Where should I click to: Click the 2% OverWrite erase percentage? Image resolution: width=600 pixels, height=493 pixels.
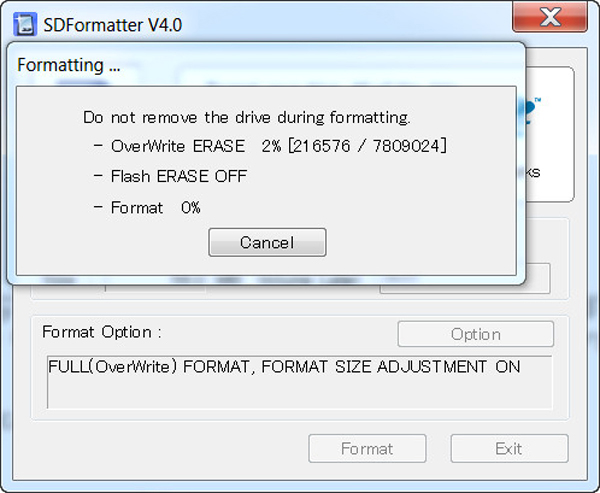coord(271,146)
